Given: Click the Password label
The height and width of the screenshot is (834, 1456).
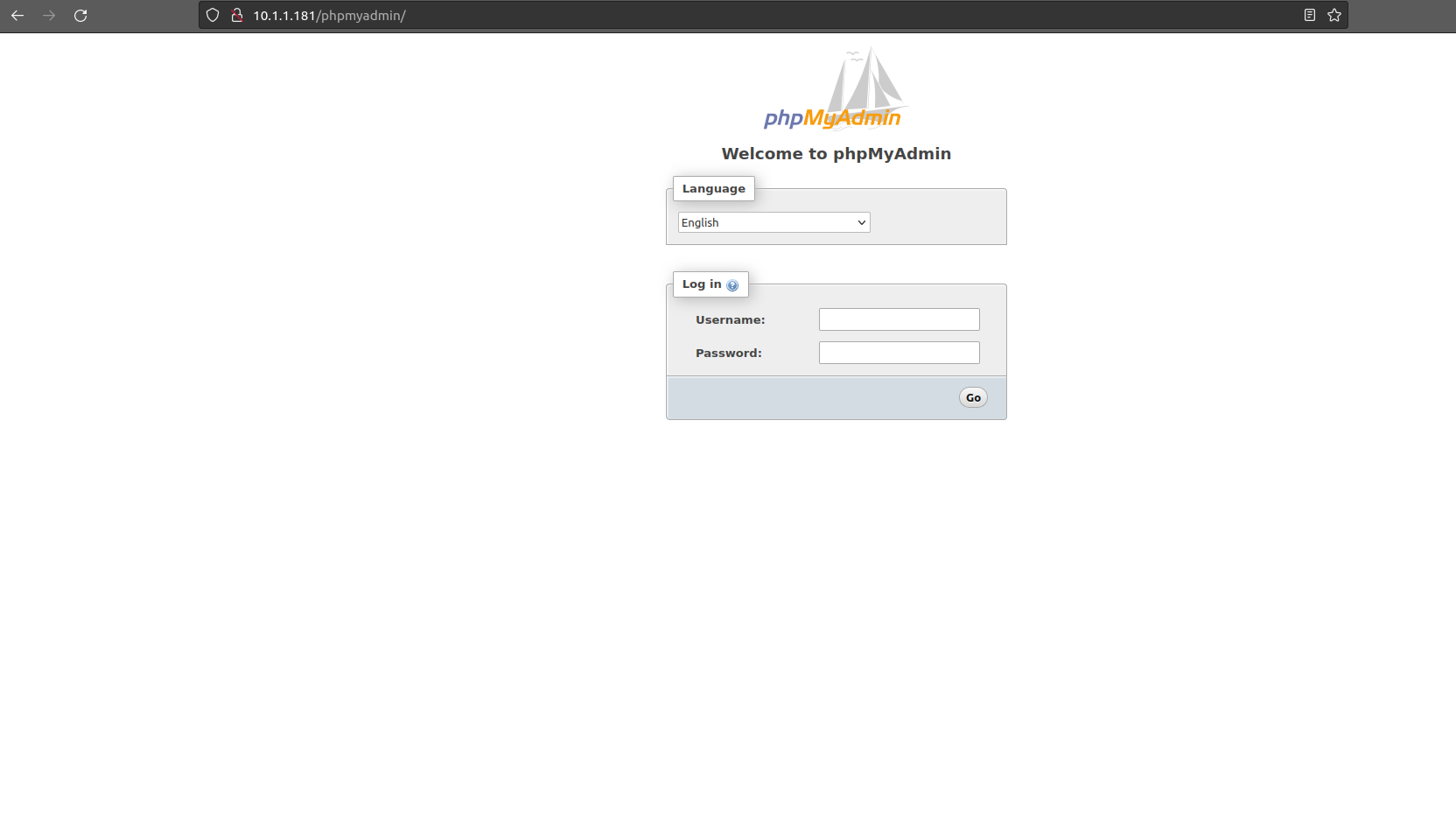Looking at the screenshot, I should click(728, 354).
